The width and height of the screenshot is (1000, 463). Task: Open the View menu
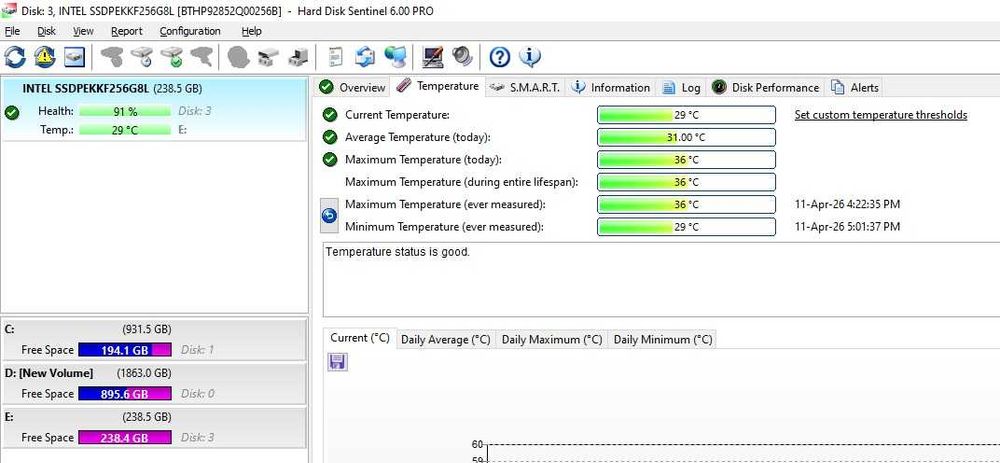pyautogui.click(x=83, y=31)
